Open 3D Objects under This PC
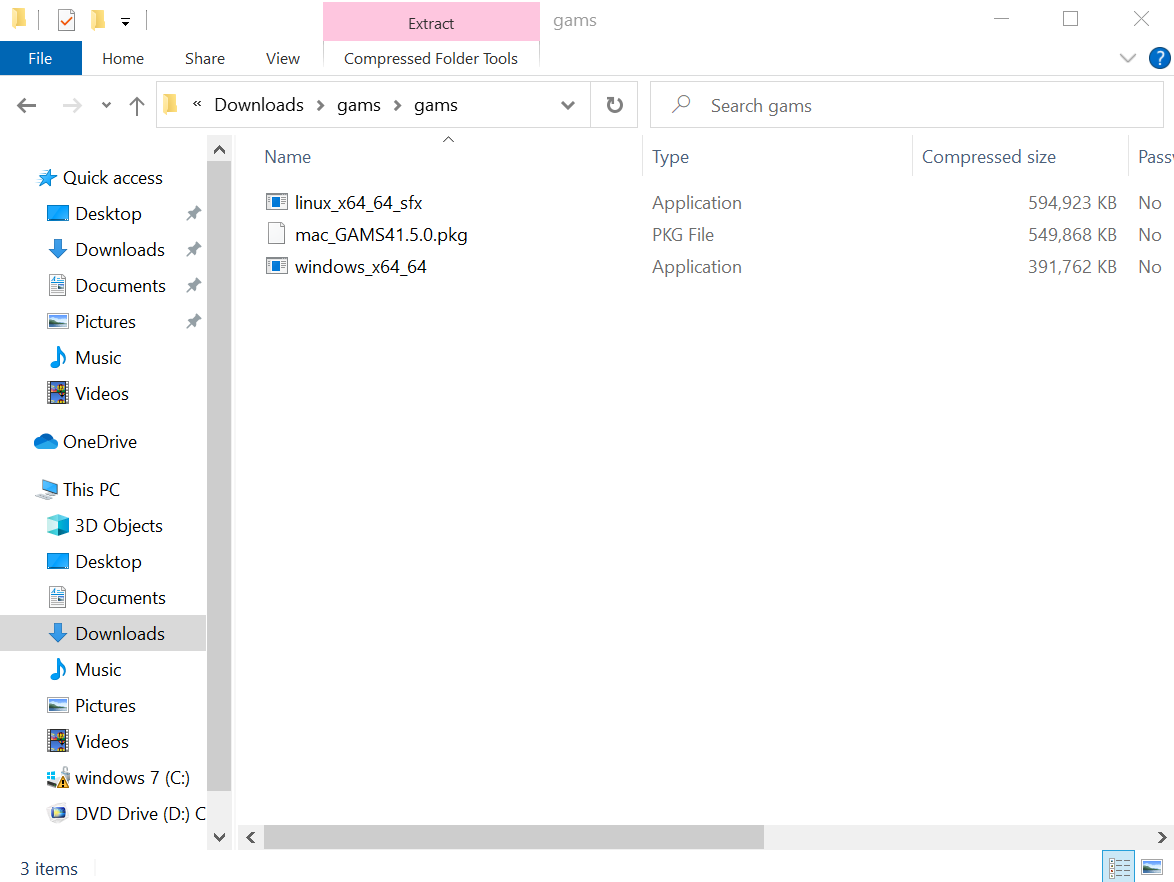 point(118,526)
